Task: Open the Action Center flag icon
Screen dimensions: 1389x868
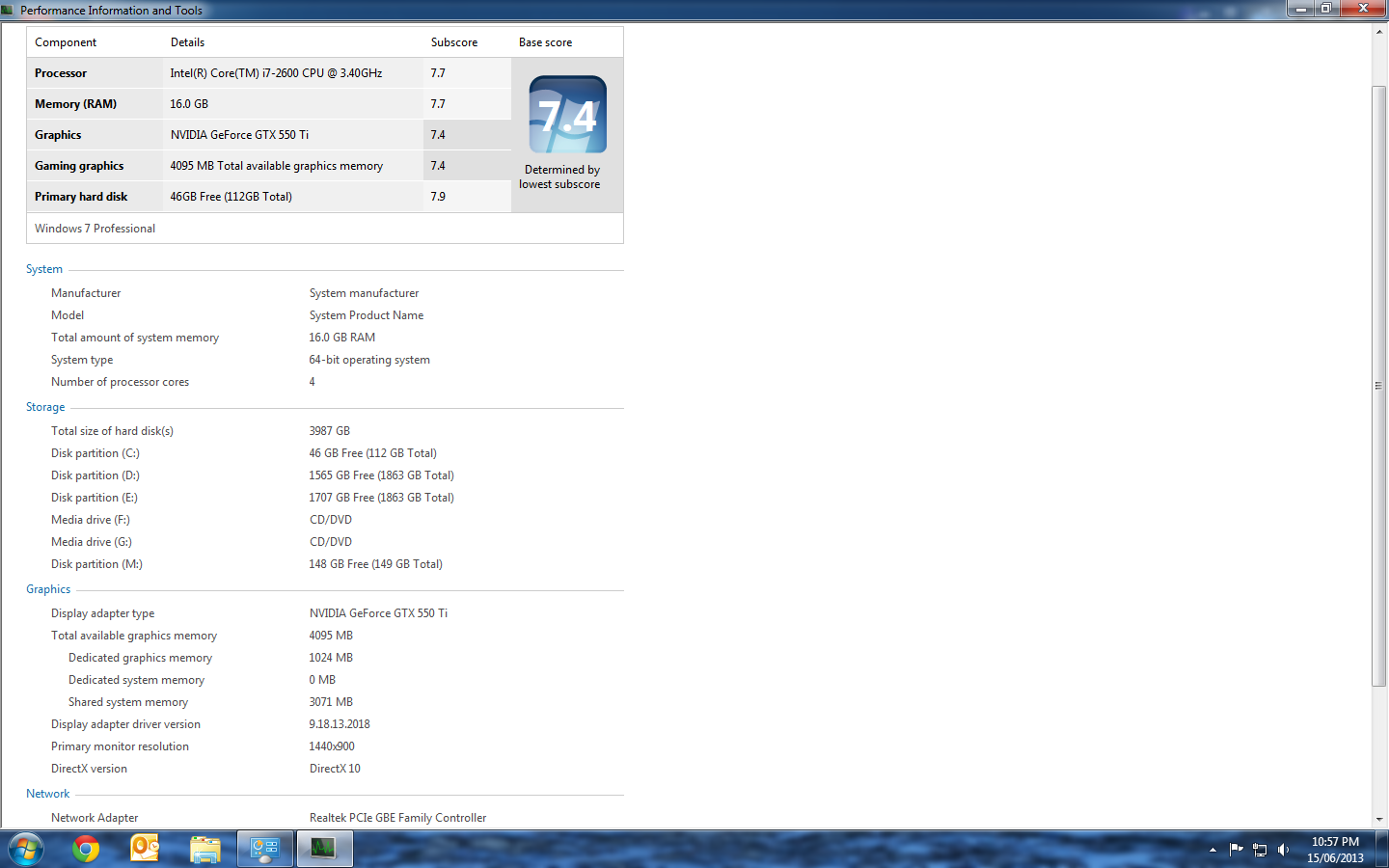Action: (x=1236, y=850)
